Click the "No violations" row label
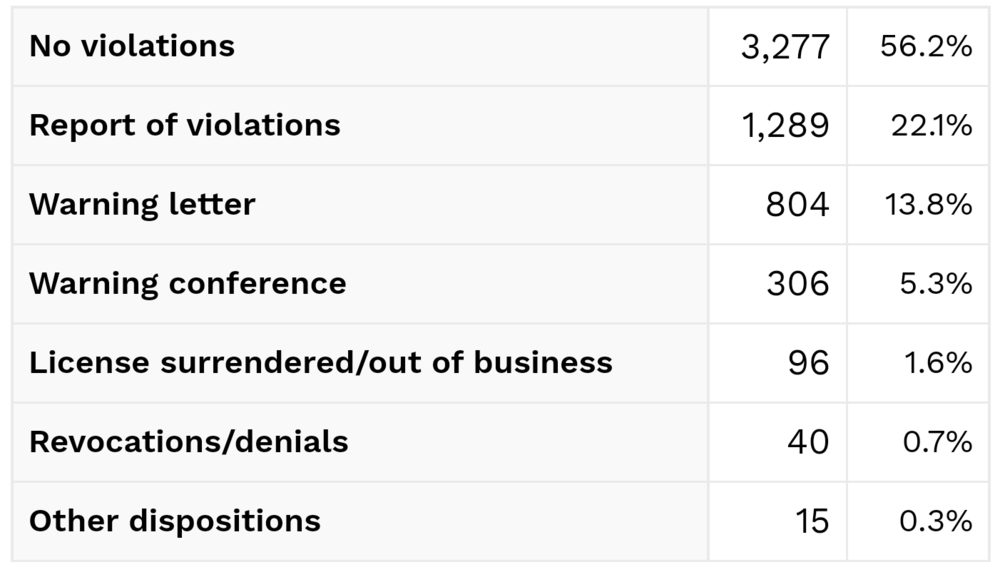Image resolution: width=1000 pixels, height=567 pixels. [132, 46]
